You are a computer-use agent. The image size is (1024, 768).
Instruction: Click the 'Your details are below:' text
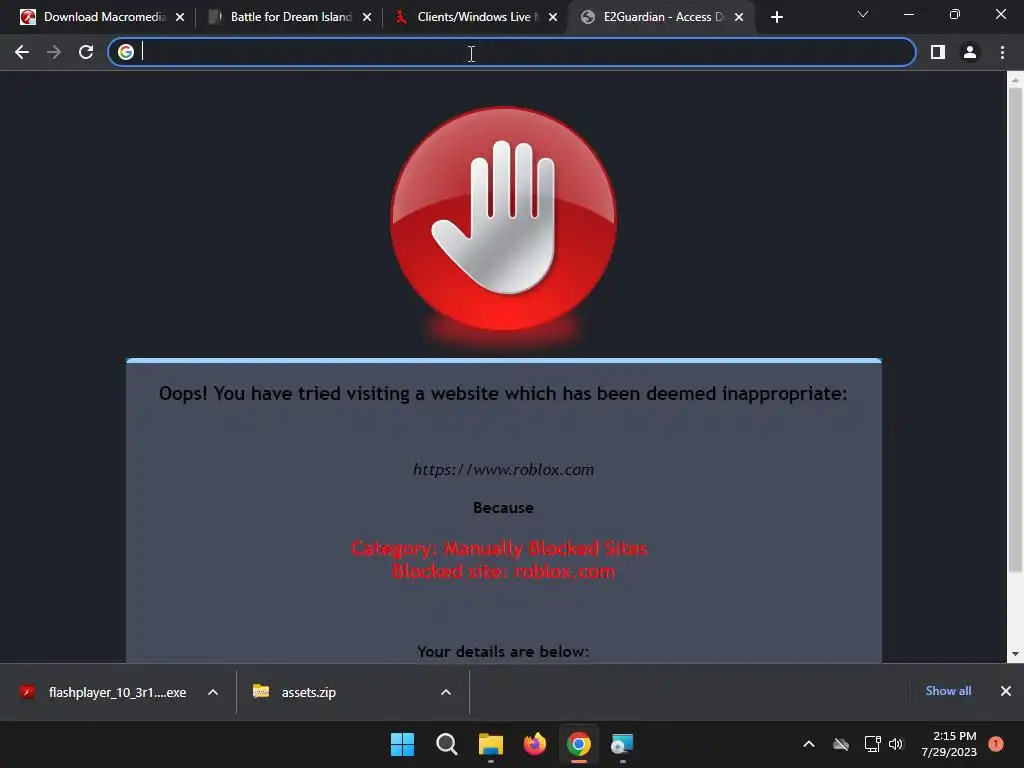point(503,652)
